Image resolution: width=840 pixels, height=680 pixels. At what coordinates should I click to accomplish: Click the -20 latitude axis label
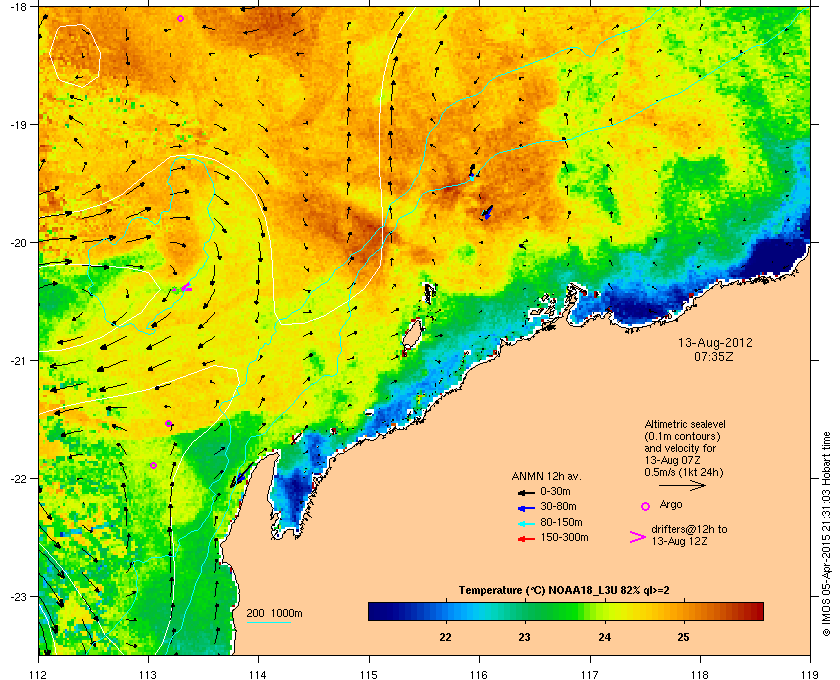pyautogui.click(x=17, y=242)
